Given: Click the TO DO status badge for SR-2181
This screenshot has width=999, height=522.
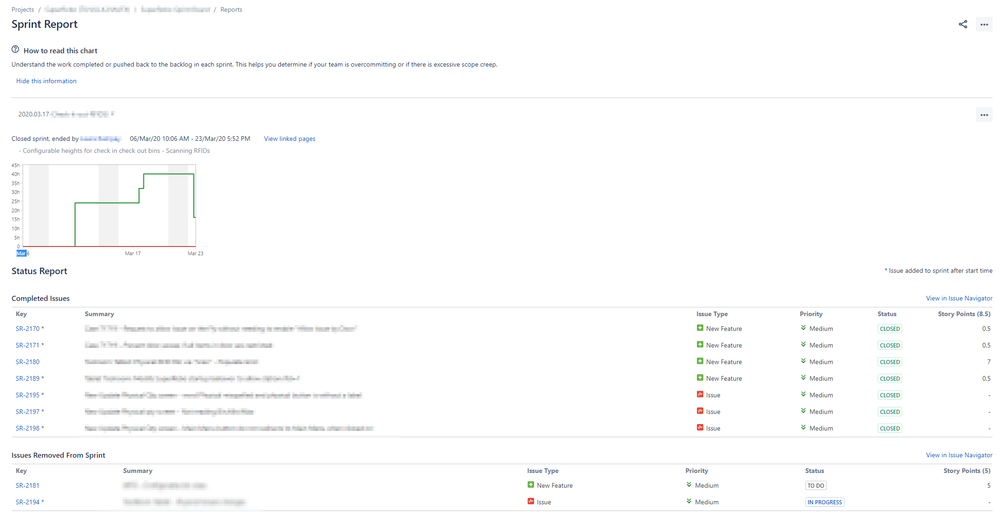Looking at the screenshot, I should click(816, 486).
